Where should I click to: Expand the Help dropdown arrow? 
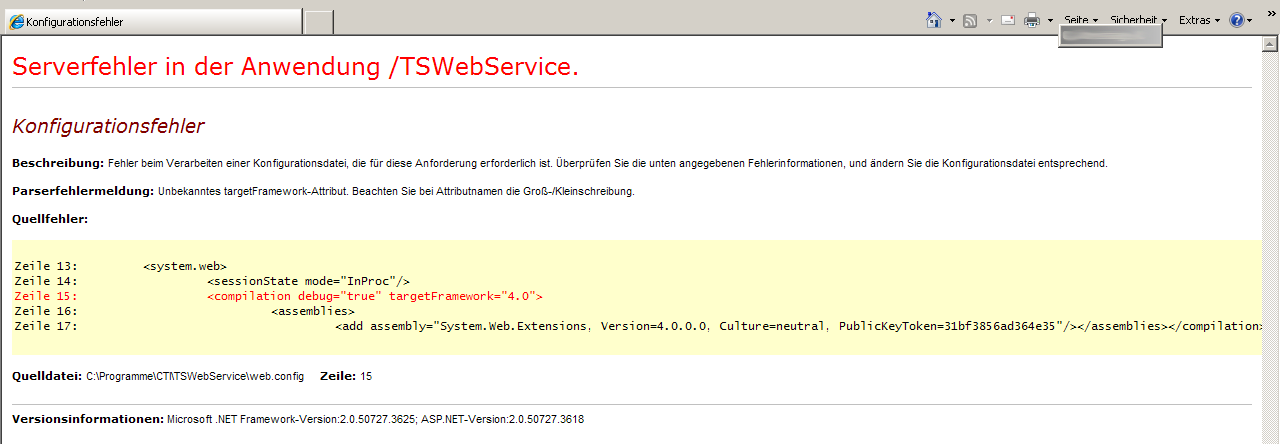coord(1250,20)
